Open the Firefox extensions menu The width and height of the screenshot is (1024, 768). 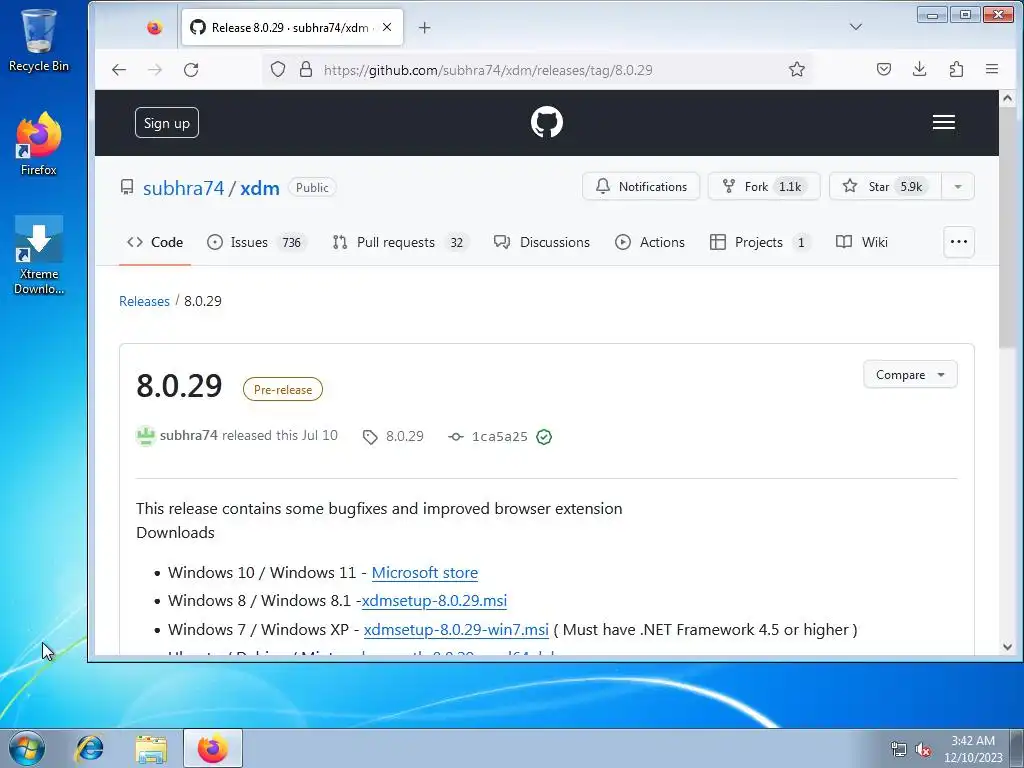956,69
